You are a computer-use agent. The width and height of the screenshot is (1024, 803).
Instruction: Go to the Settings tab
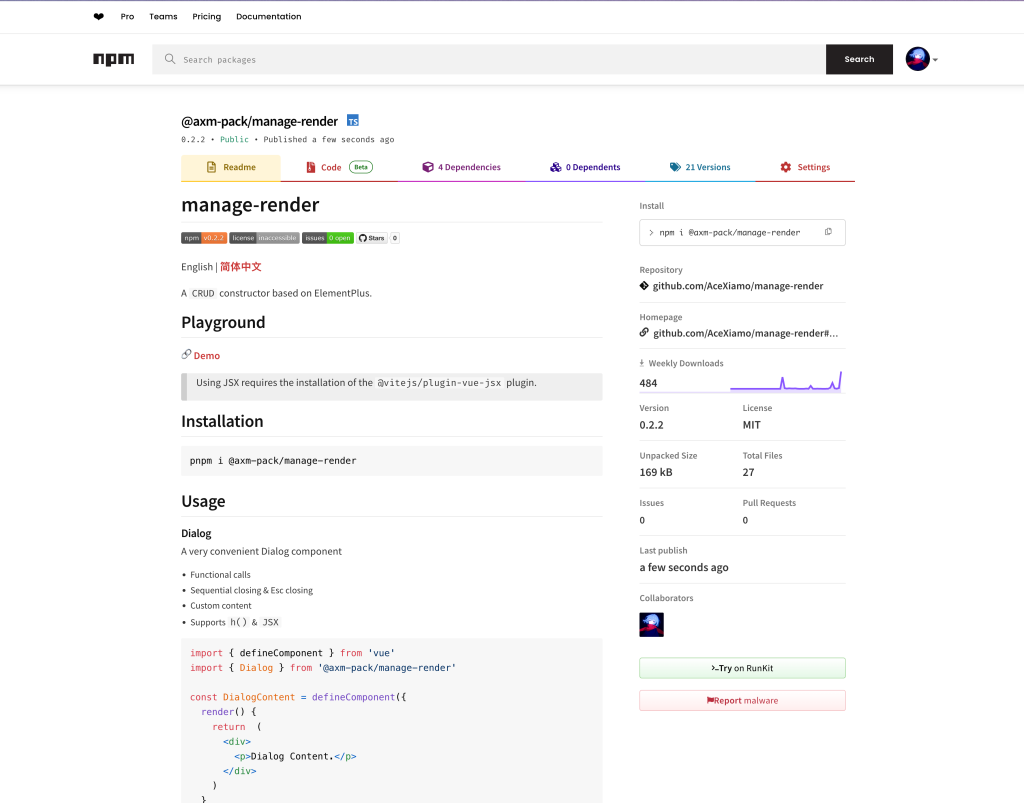(x=805, y=167)
